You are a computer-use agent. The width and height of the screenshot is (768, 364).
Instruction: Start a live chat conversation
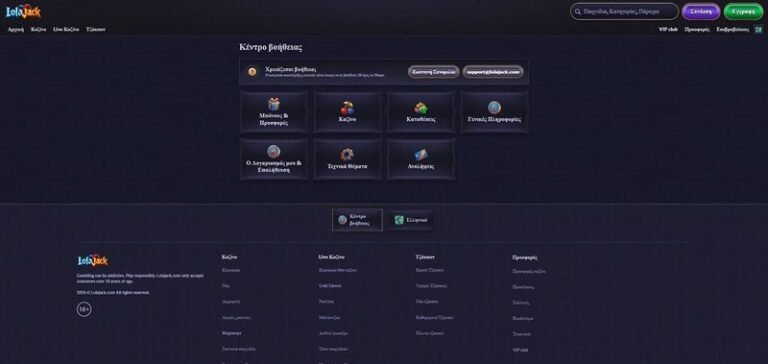coord(433,72)
